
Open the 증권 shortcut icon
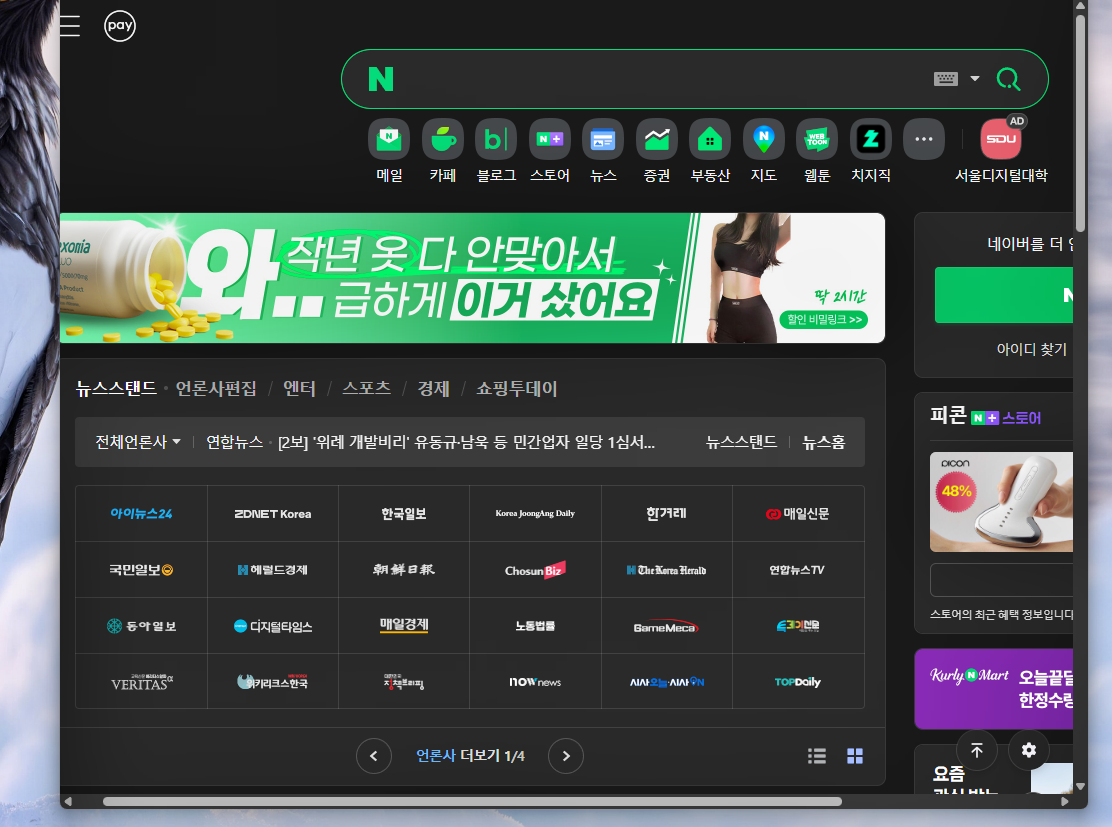coord(657,139)
